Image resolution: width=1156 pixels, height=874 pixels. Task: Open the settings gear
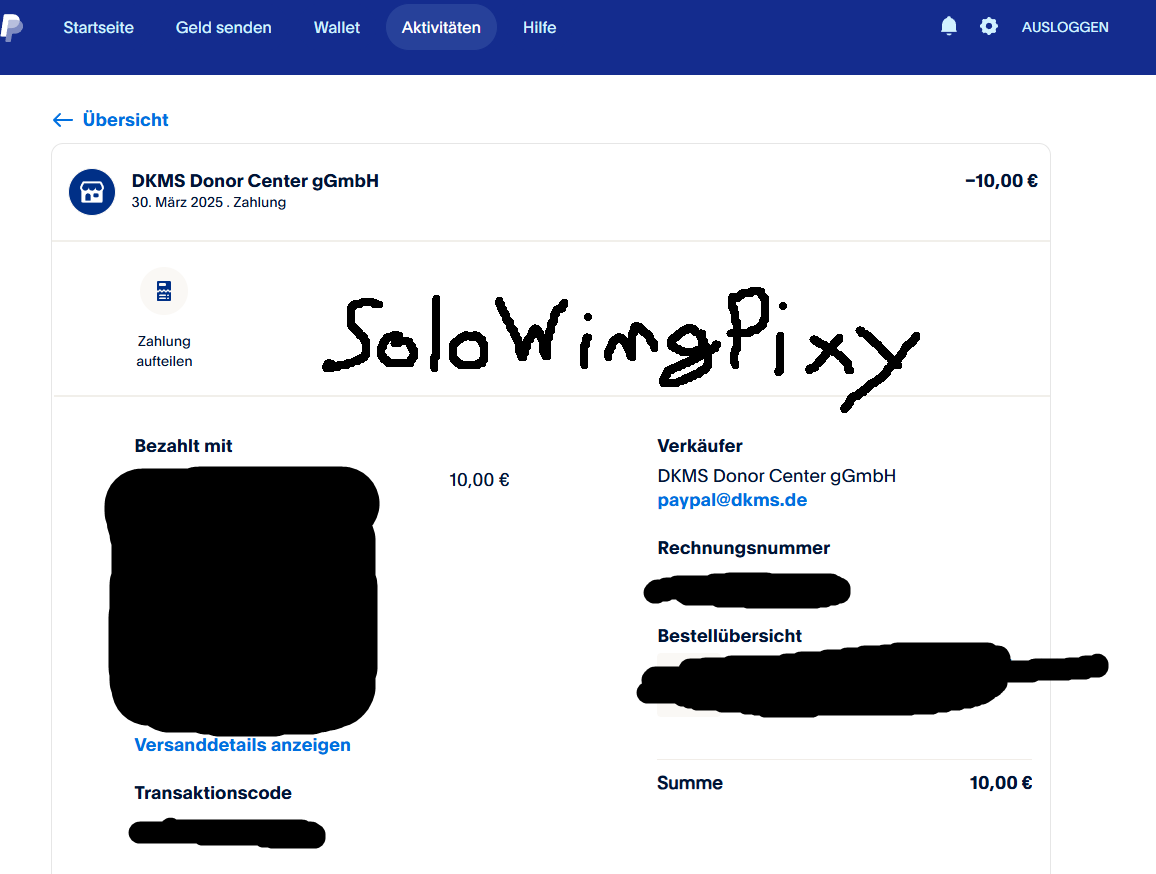[x=989, y=27]
